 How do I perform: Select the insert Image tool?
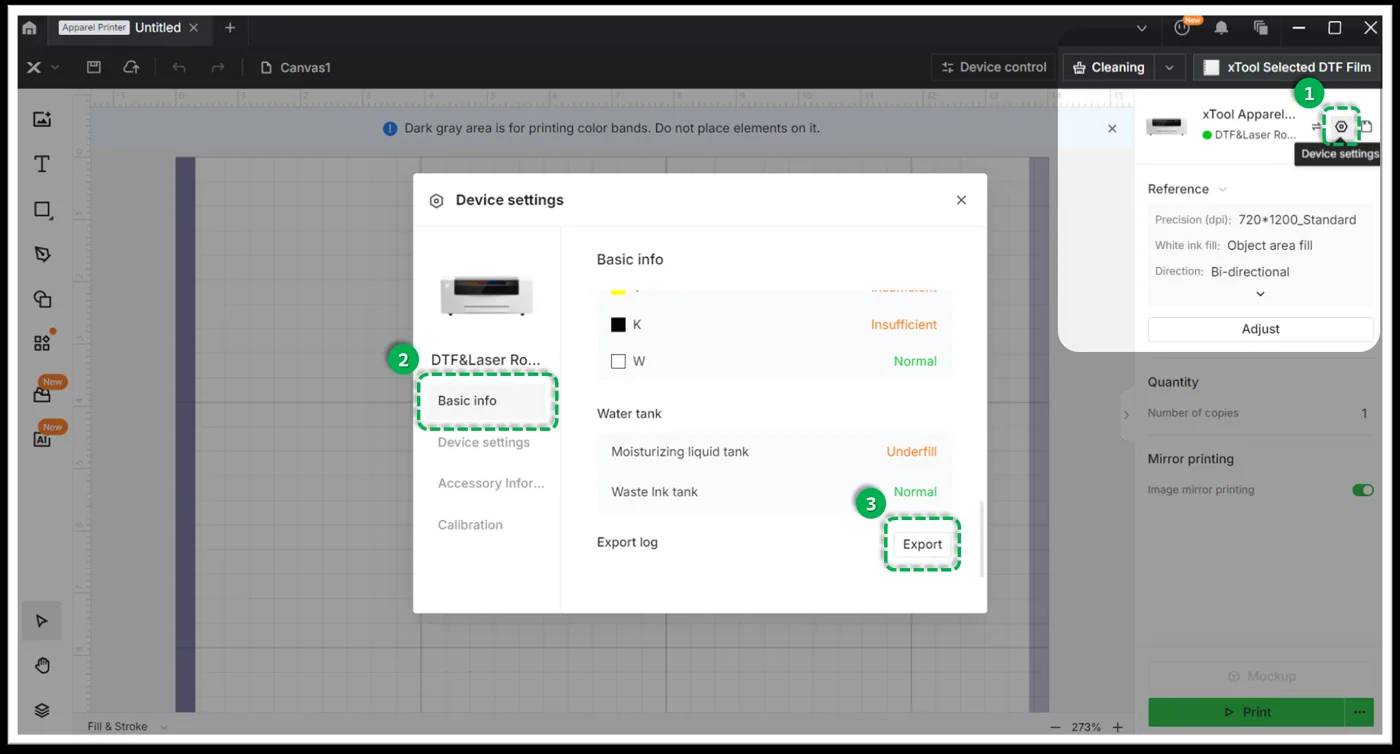pos(42,119)
